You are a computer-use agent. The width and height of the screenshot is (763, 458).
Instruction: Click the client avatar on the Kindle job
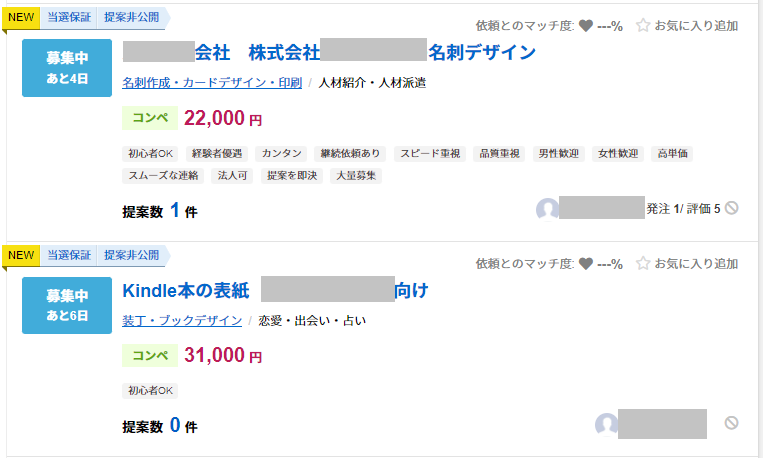(x=606, y=424)
